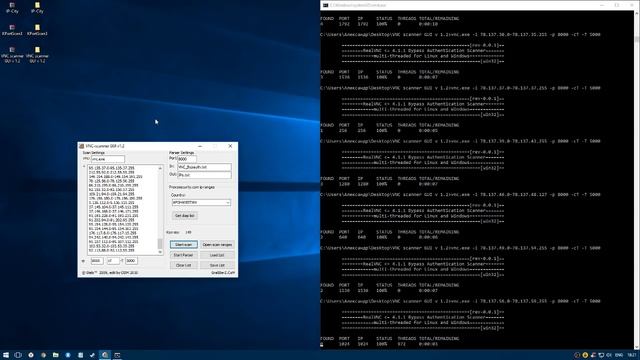Open the second IP-City desktop icon
Viewport: 640px width, 360px height.
pyautogui.click(x=37, y=8)
